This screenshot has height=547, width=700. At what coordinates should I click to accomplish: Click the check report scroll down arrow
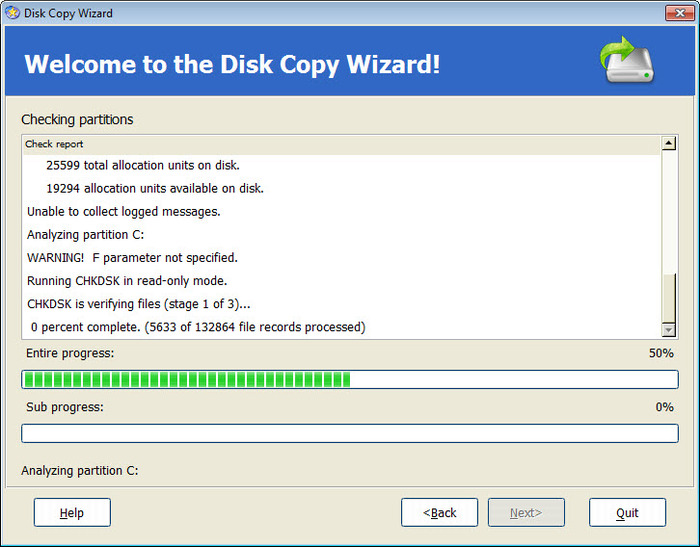tap(668, 330)
